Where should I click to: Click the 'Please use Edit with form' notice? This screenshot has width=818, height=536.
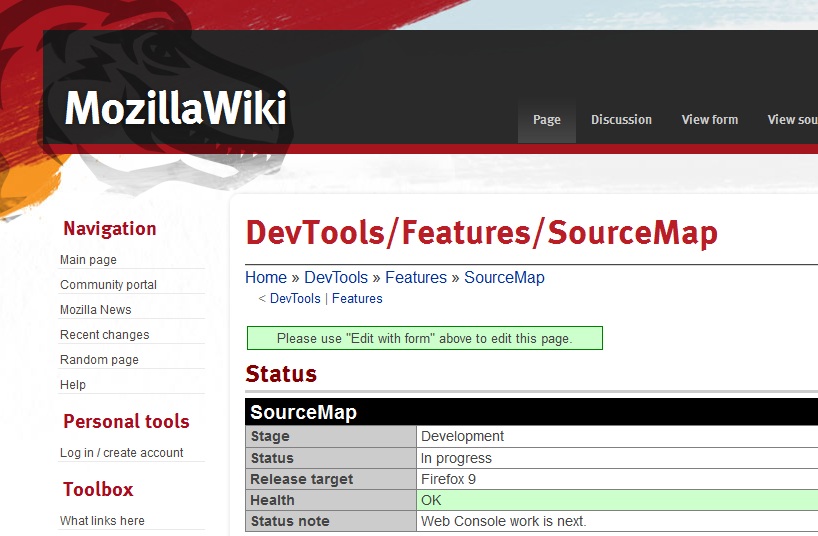point(425,338)
